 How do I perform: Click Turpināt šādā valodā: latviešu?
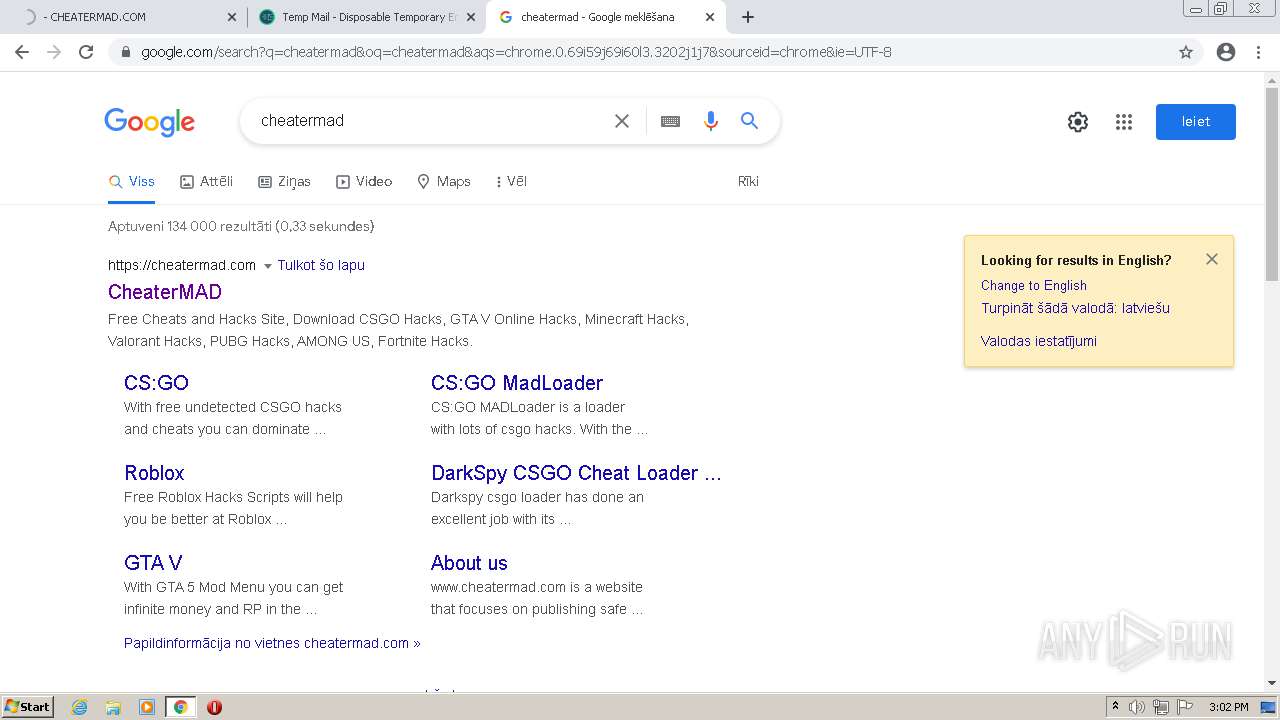click(1075, 308)
